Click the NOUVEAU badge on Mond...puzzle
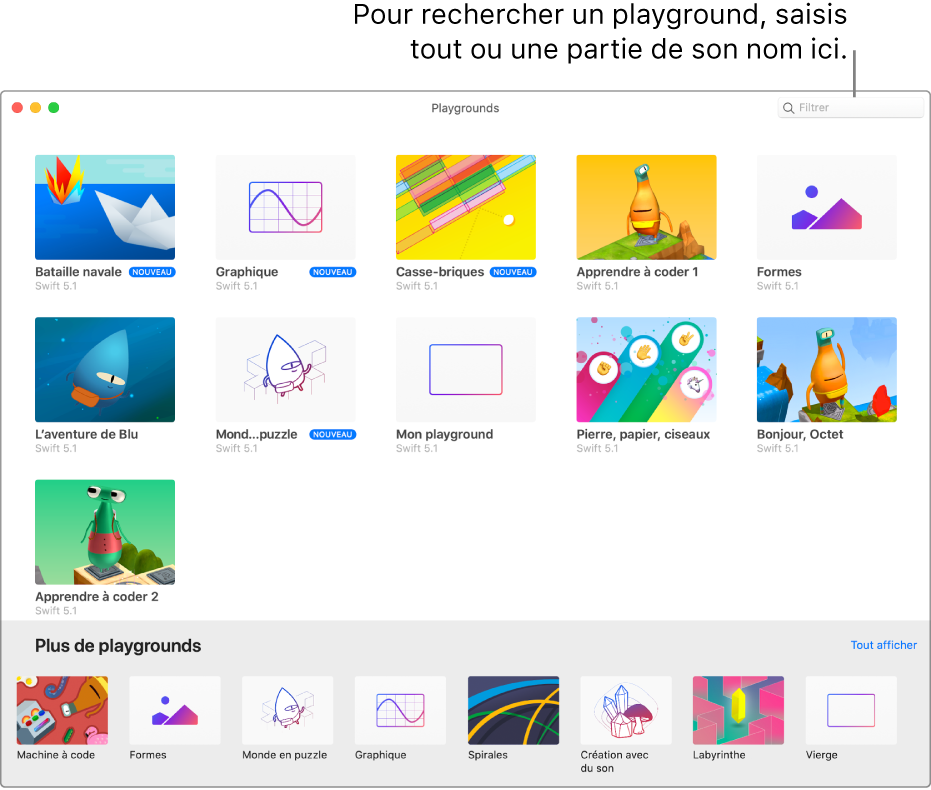 (x=332, y=435)
